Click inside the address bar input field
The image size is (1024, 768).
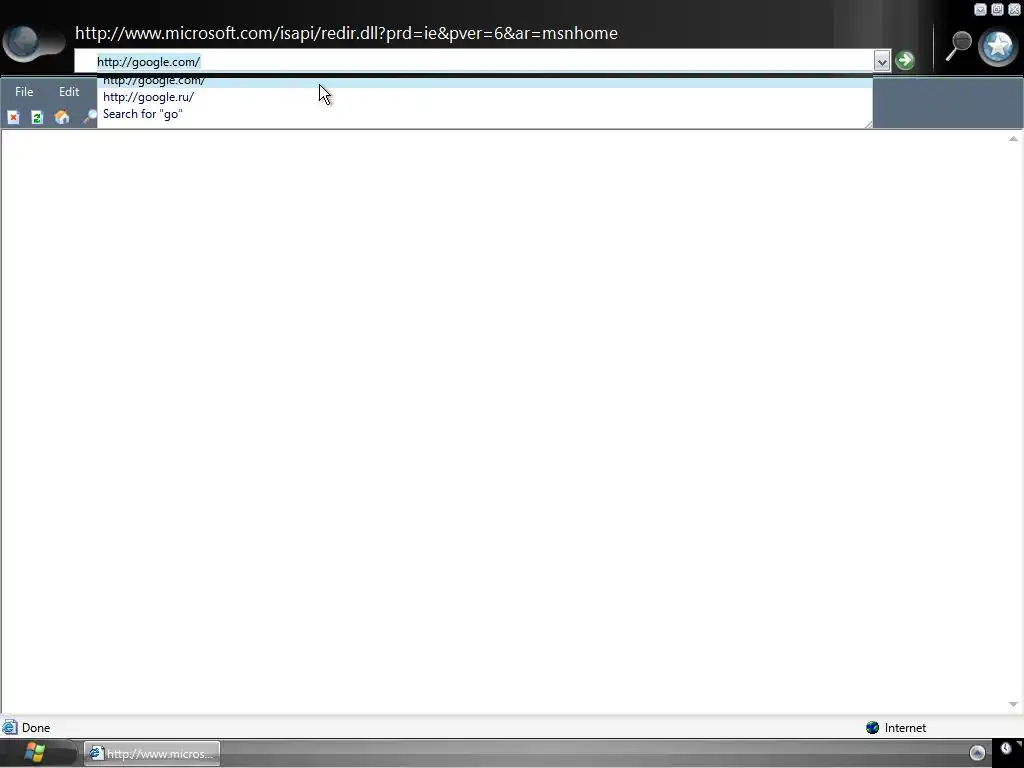[473, 61]
